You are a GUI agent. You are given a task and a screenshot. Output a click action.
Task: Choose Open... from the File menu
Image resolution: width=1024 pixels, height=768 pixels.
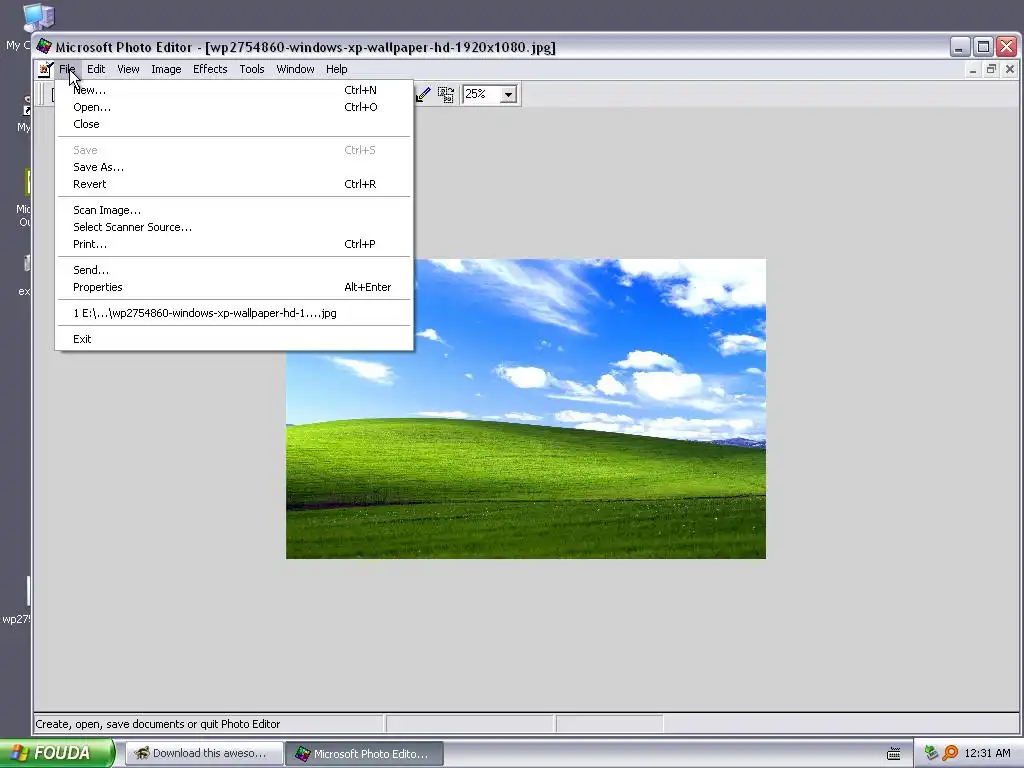(234, 107)
